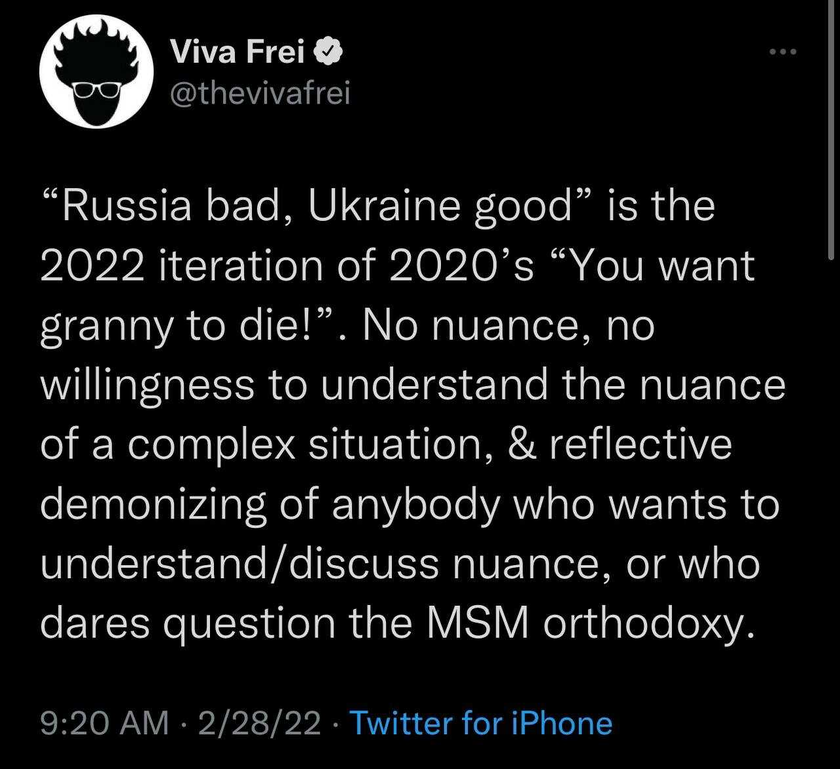Screen dimensions: 840x769
Task: Open the Twitter for iPhone source link
Action: coord(481,723)
